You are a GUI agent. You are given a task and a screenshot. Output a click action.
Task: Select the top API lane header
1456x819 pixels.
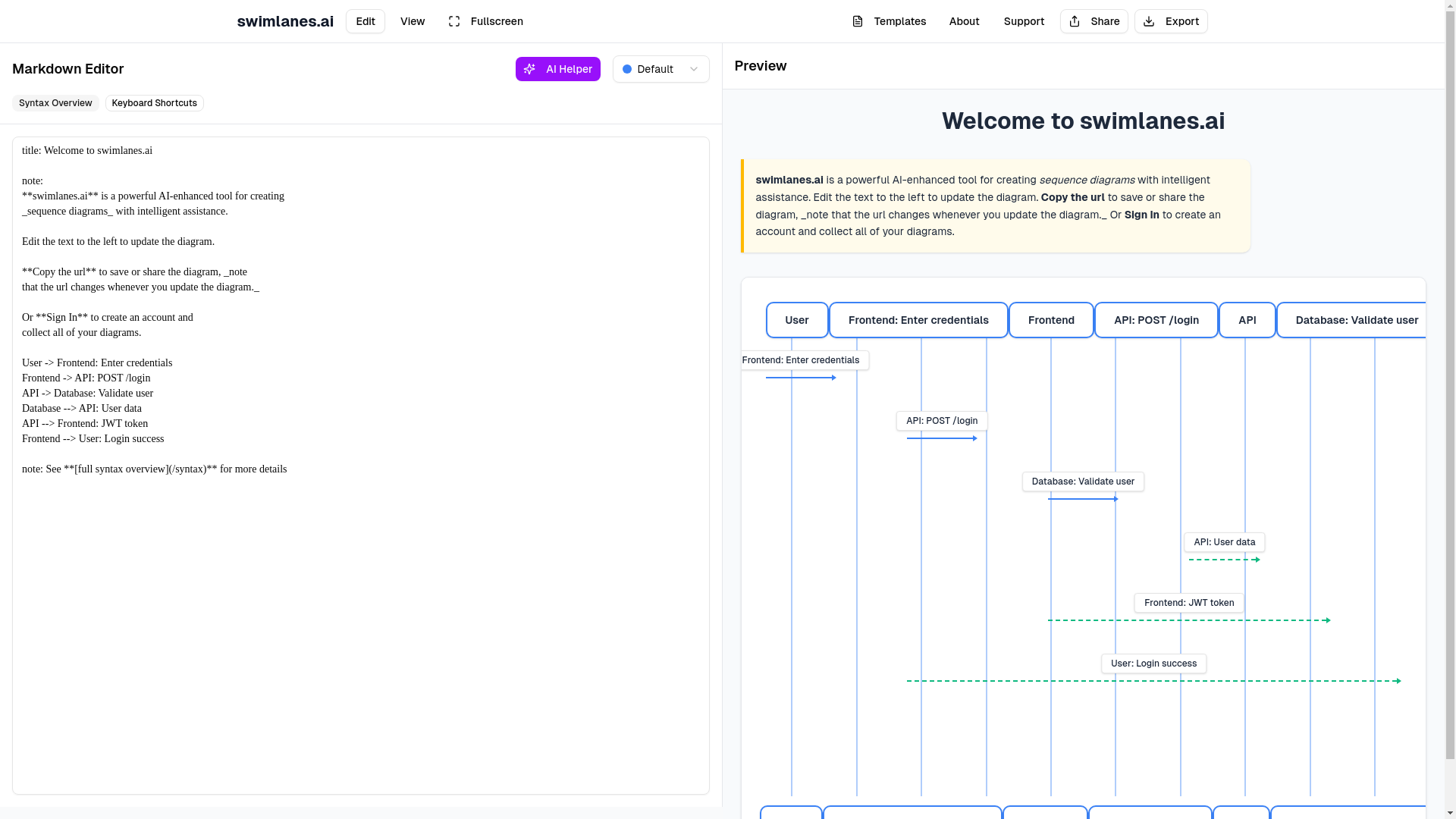pyautogui.click(x=1247, y=320)
